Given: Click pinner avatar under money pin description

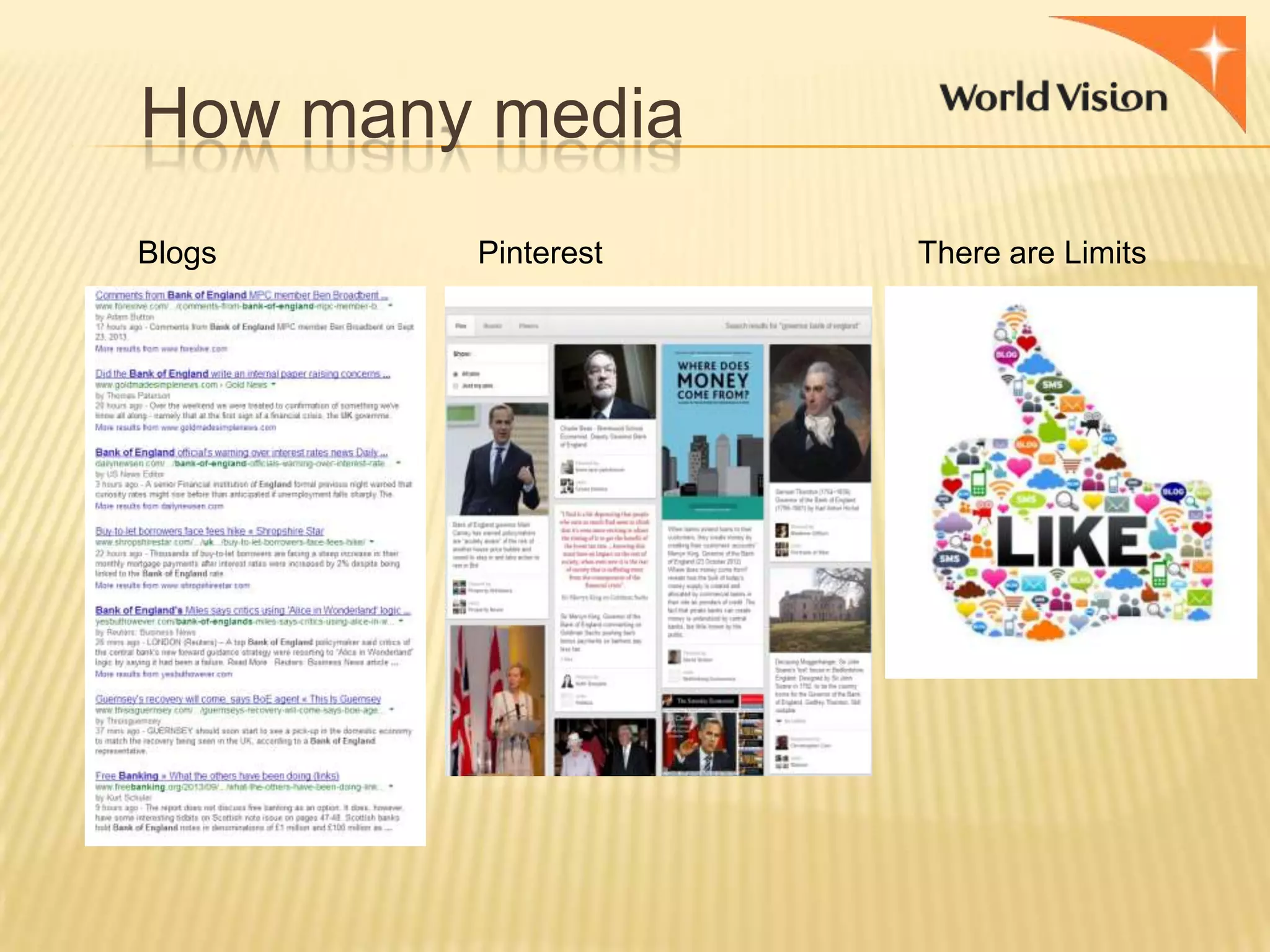Looking at the screenshot, I should click(674, 656).
